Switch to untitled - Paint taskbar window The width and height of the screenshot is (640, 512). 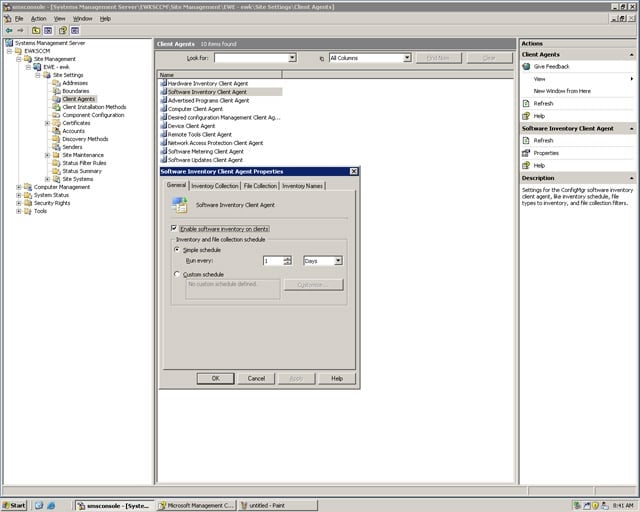click(x=278, y=505)
